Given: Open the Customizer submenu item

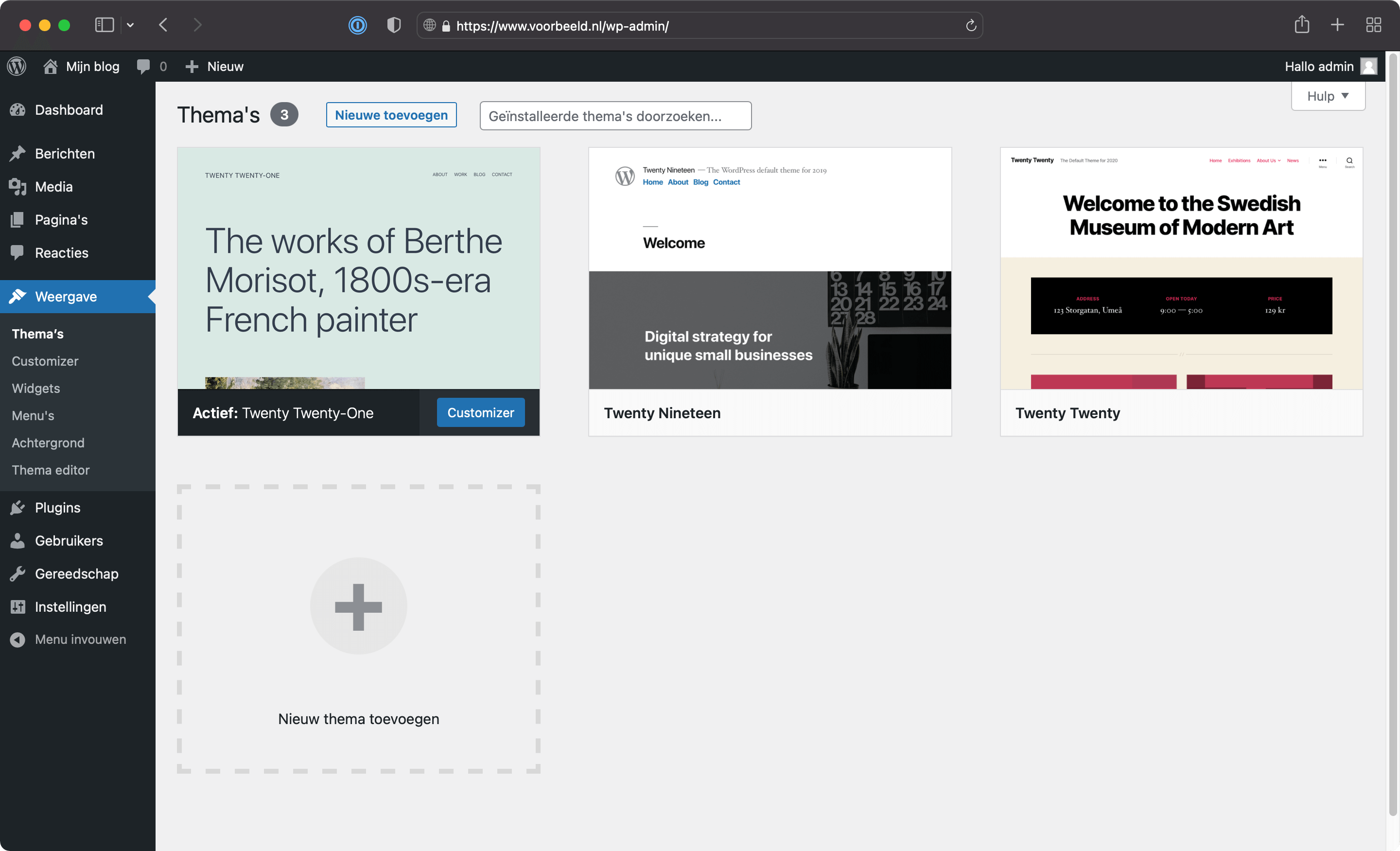Looking at the screenshot, I should click(45, 361).
